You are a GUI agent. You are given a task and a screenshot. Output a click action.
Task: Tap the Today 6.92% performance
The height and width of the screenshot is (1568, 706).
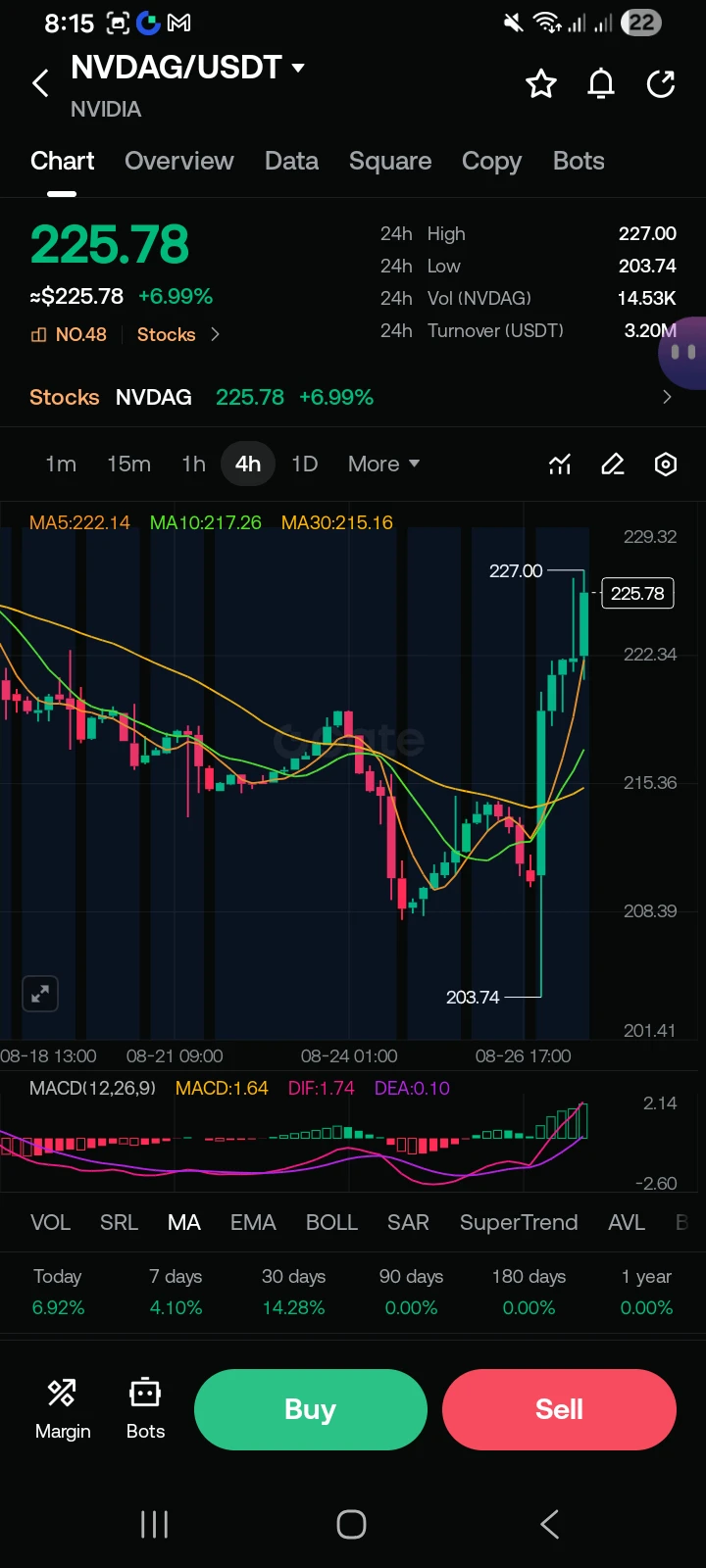(x=58, y=1292)
